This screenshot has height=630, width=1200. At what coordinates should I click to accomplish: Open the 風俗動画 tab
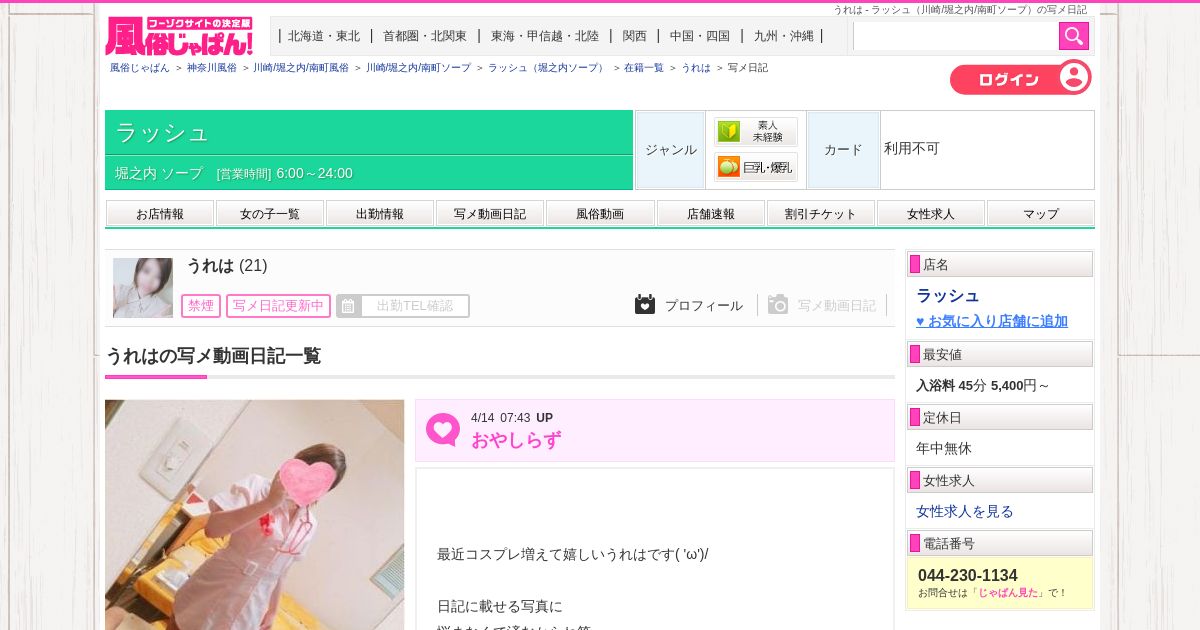click(600, 214)
